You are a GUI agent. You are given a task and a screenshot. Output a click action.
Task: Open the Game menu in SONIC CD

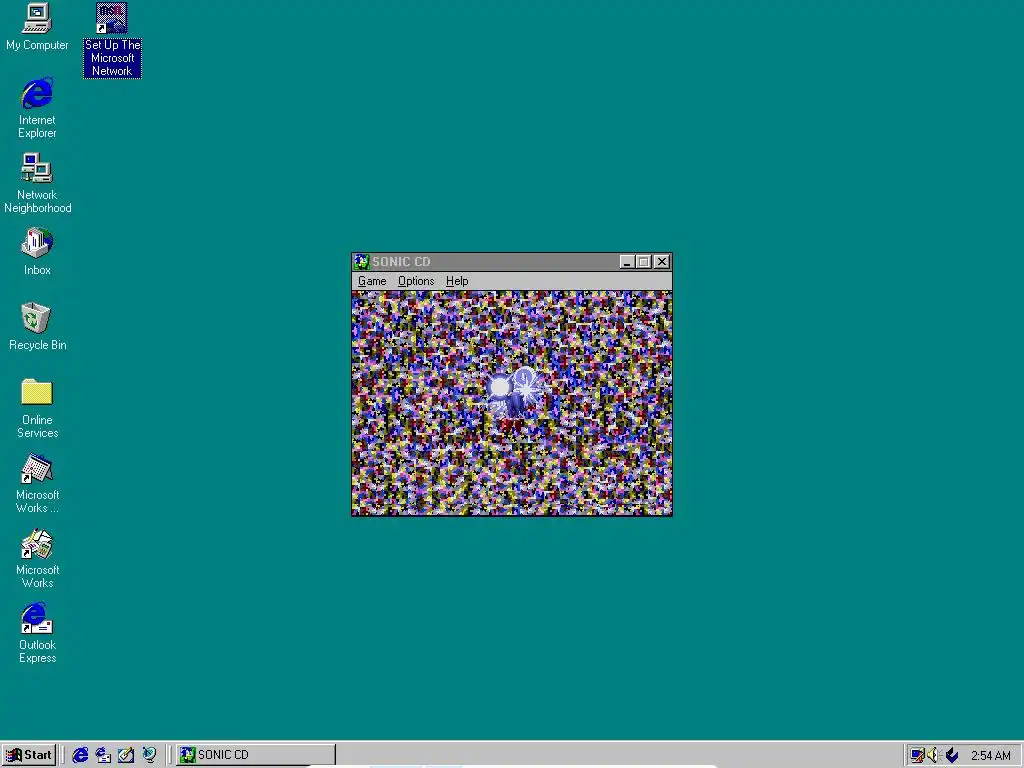click(x=372, y=281)
